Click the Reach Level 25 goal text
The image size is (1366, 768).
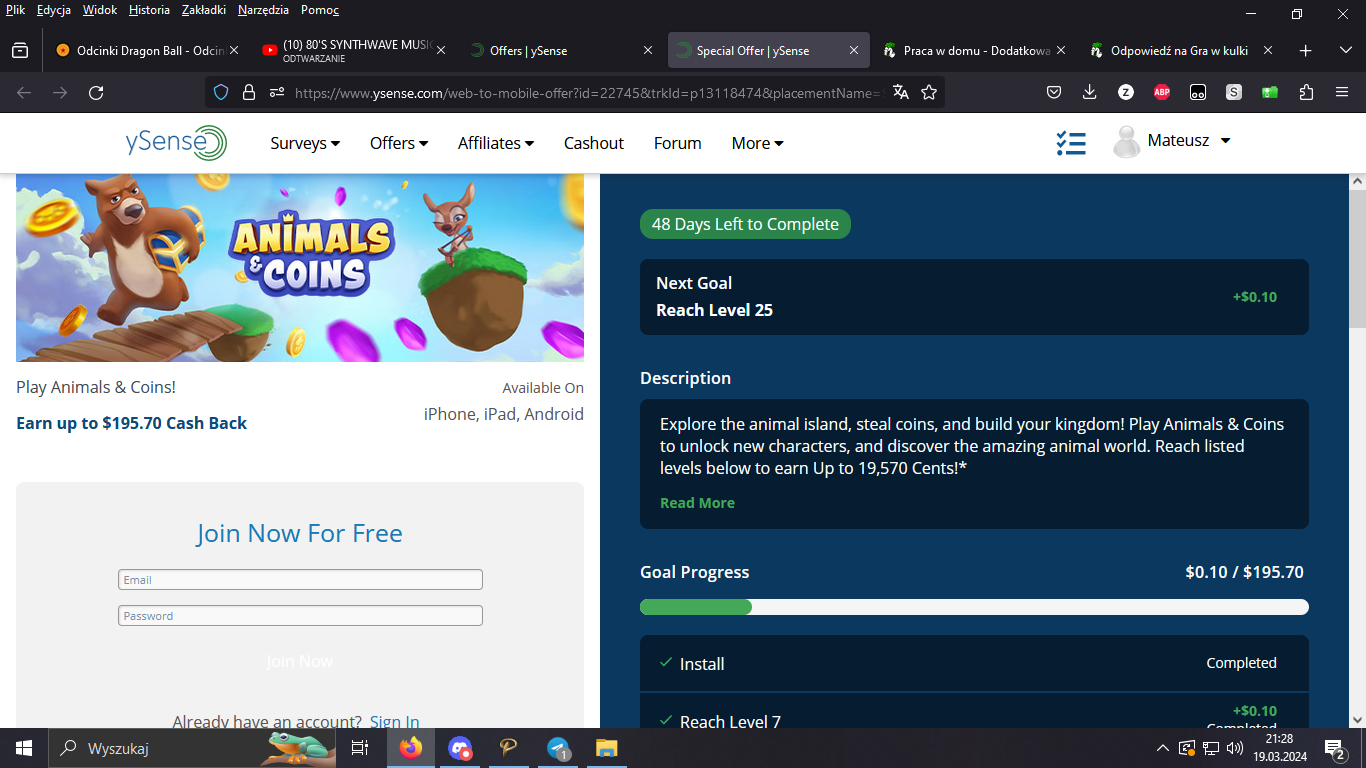pyautogui.click(x=714, y=310)
